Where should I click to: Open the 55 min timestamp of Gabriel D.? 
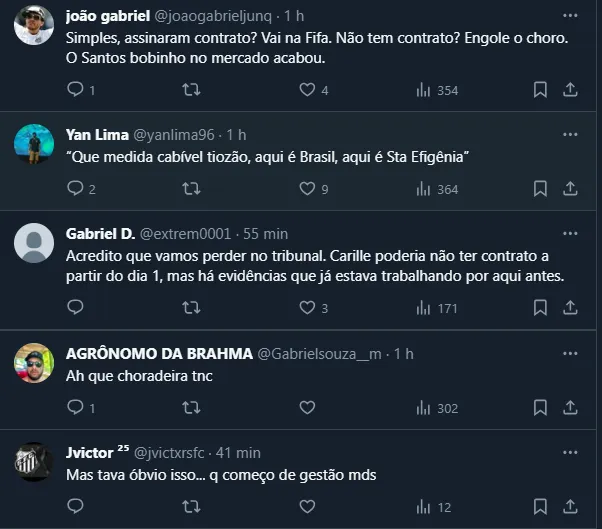point(266,233)
